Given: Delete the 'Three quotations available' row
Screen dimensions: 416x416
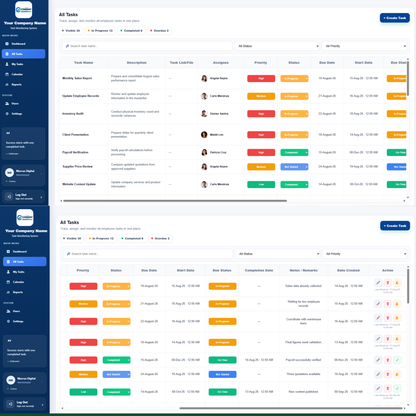Looking at the screenshot, I should (388, 374).
